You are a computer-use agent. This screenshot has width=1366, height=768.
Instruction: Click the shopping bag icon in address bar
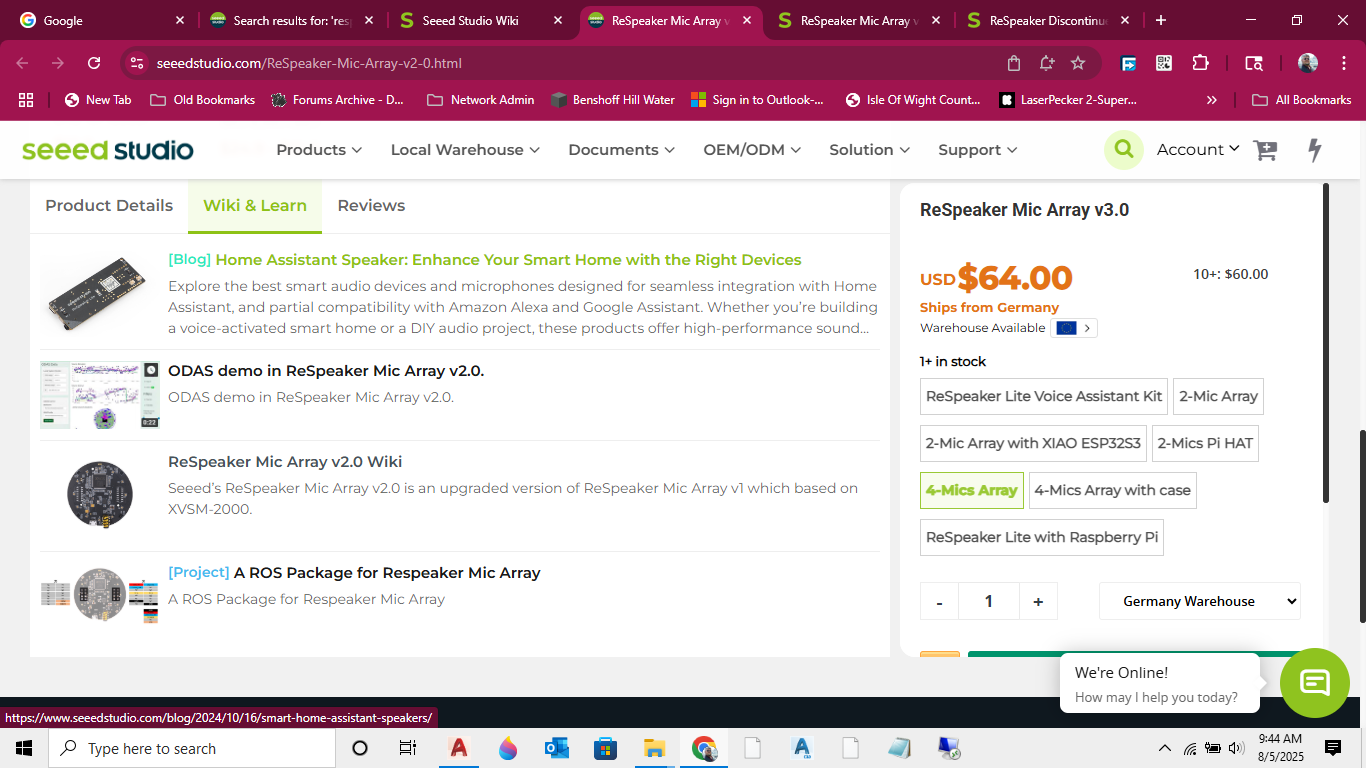tap(1014, 63)
